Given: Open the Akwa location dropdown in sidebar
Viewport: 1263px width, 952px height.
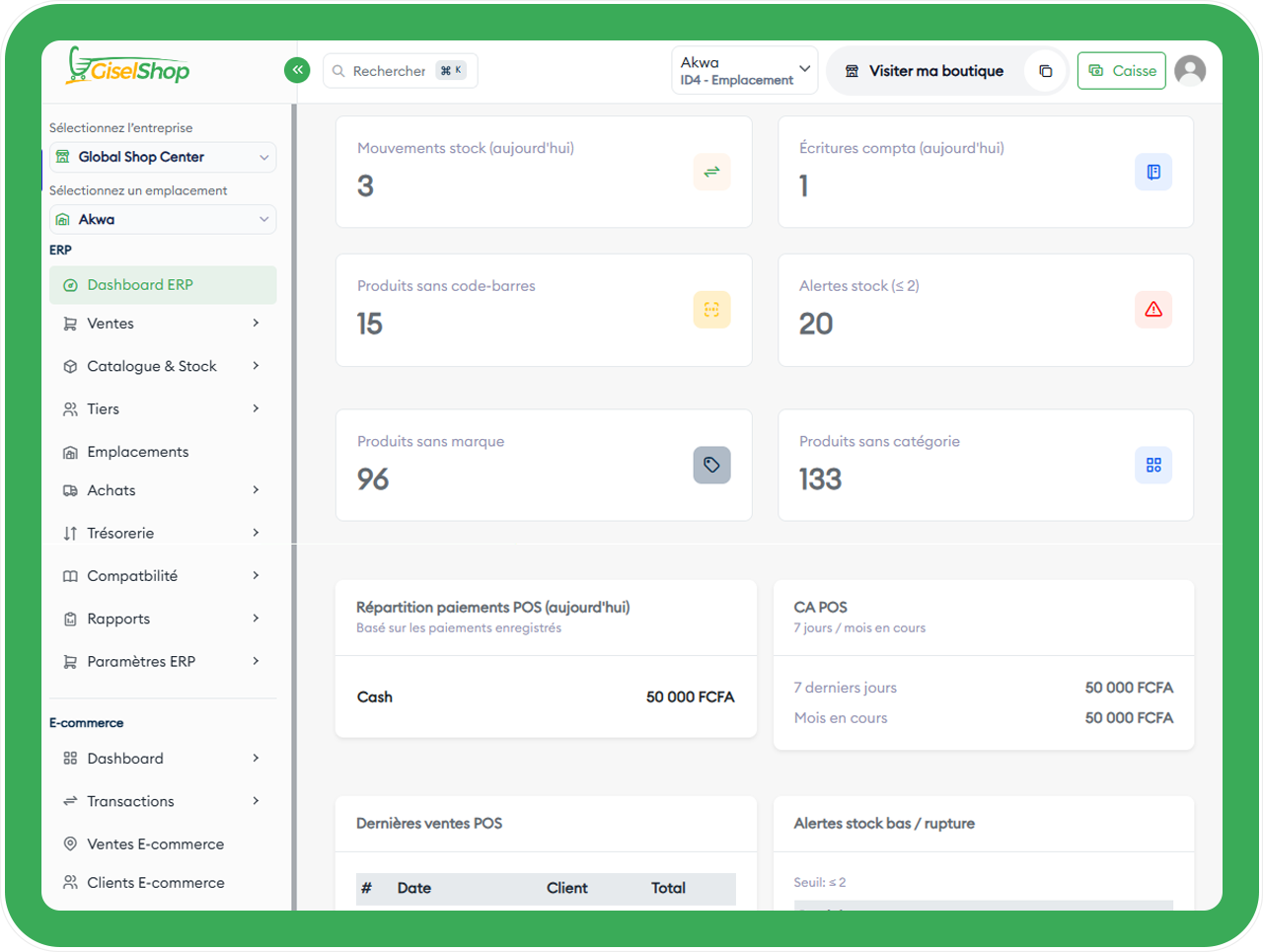Looking at the screenshot, I should (163, 219).
